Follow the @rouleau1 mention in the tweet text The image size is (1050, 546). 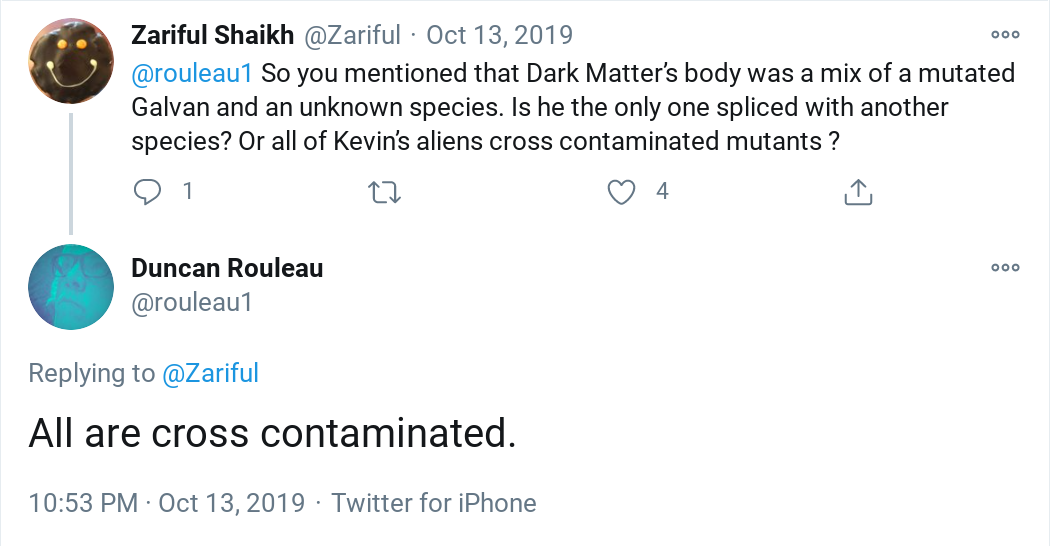[x=193, y=73]
